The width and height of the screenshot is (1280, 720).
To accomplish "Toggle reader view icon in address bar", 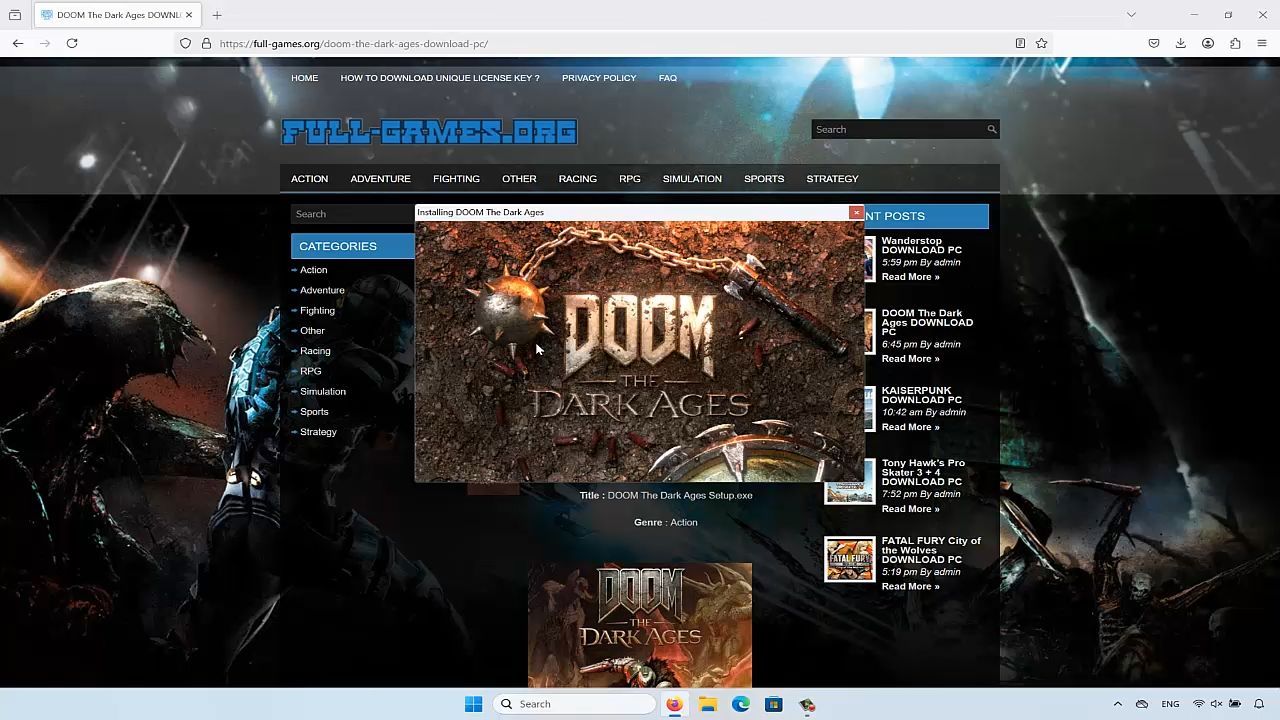I will 1020,43.
